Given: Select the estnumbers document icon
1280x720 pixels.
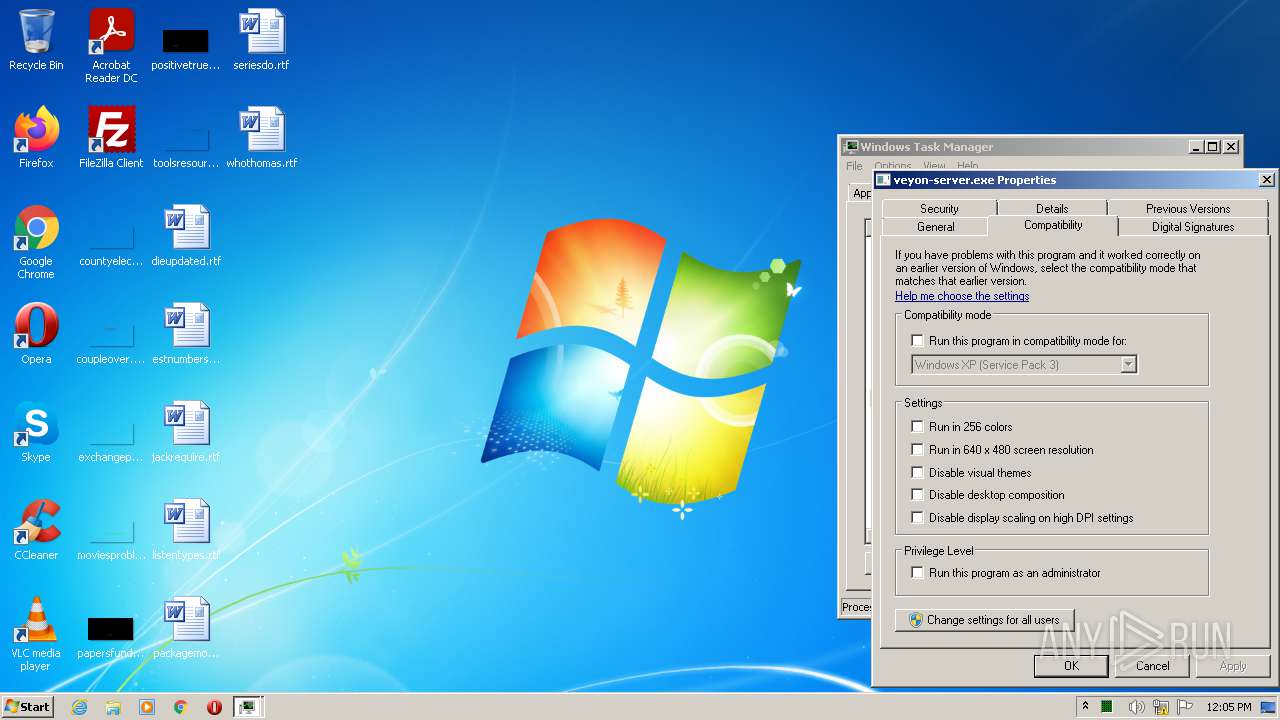Looking at the screenshot, I should [186, 333].
